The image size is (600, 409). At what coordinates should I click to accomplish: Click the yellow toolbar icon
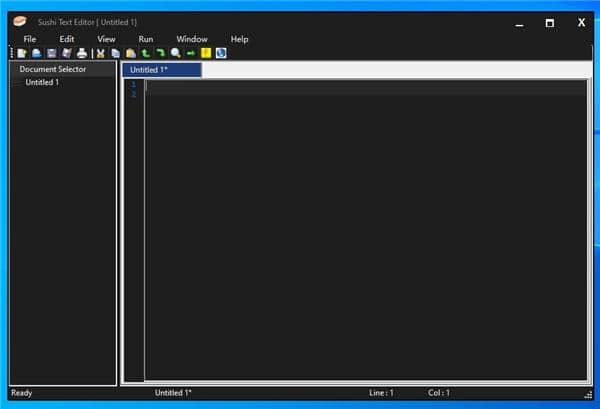pos(206,53)
